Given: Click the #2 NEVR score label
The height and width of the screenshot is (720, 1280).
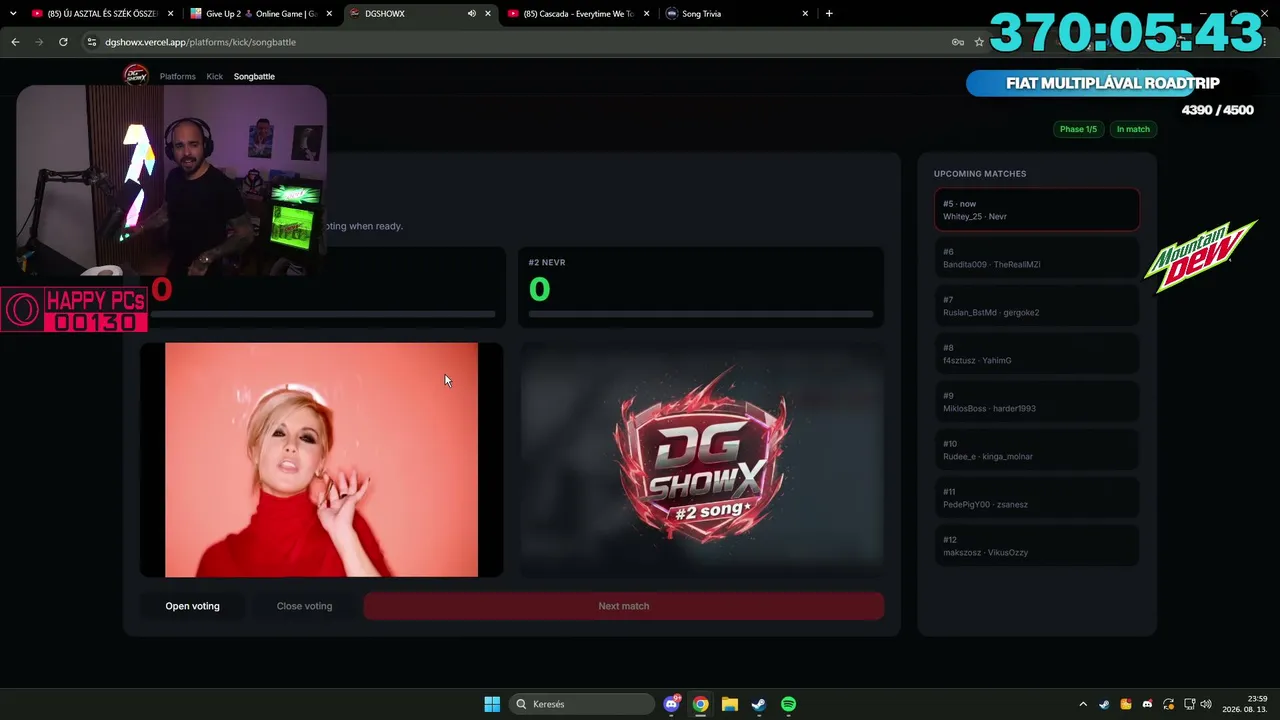Looking at the screenshot, I should pos(547,262).
